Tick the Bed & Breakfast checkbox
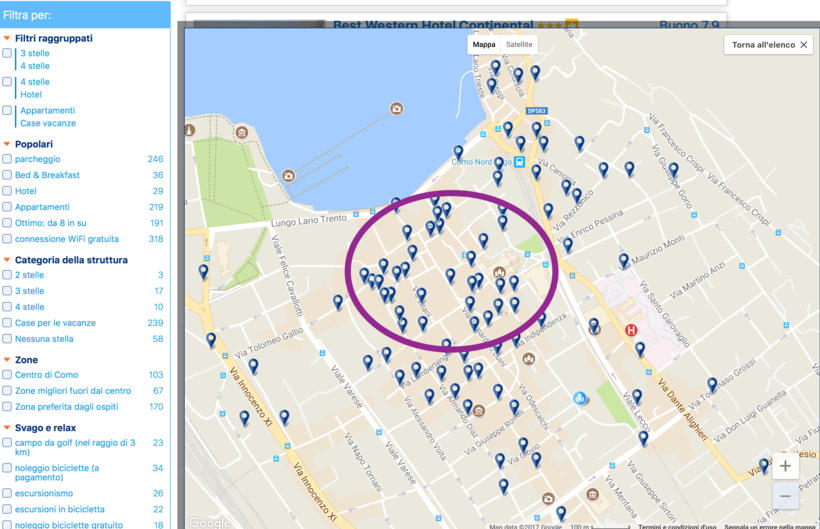820x529 pixels. click(x=7, y=175)
